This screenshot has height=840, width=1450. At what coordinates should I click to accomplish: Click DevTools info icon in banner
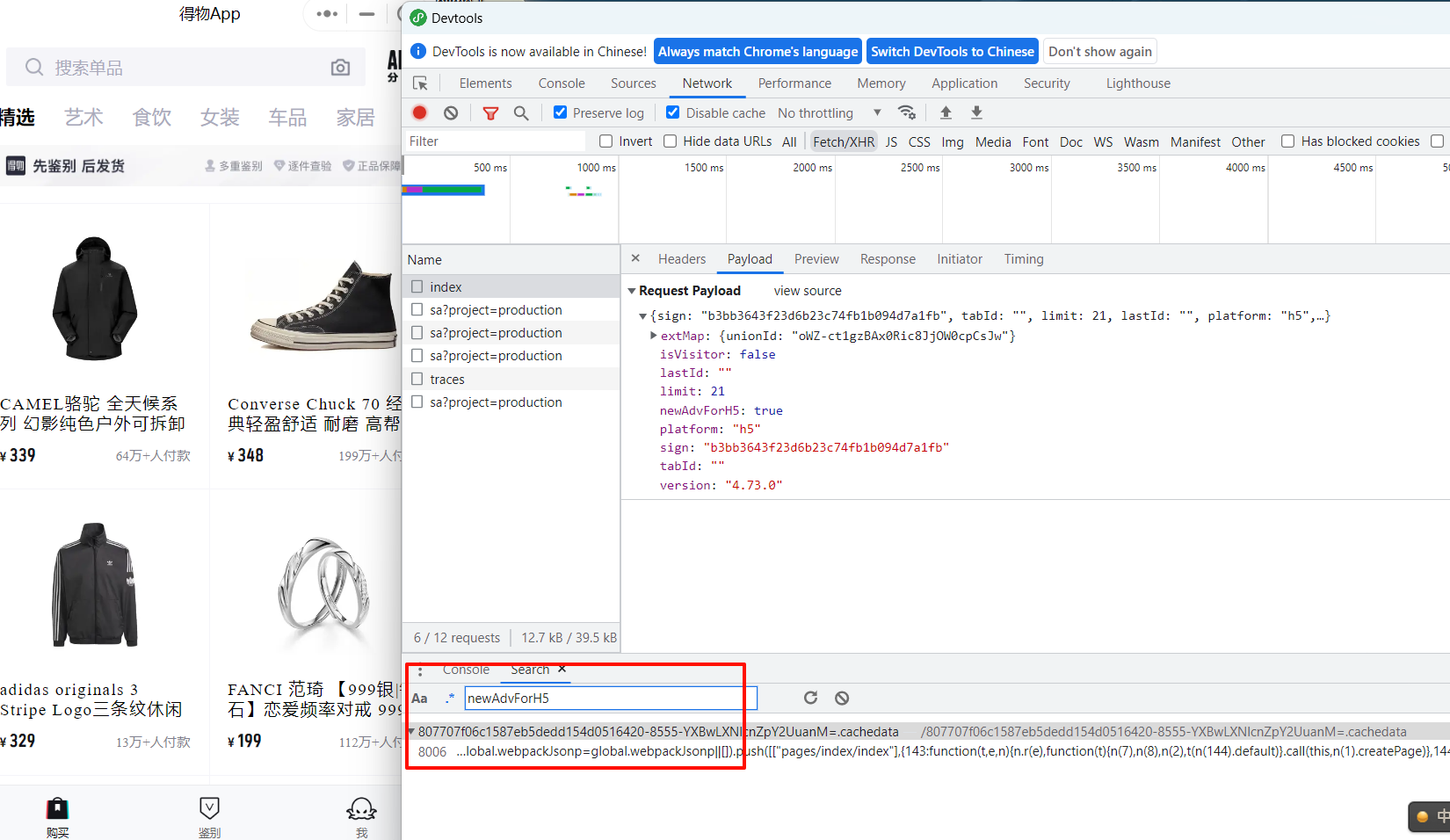[x=418, y=51]
